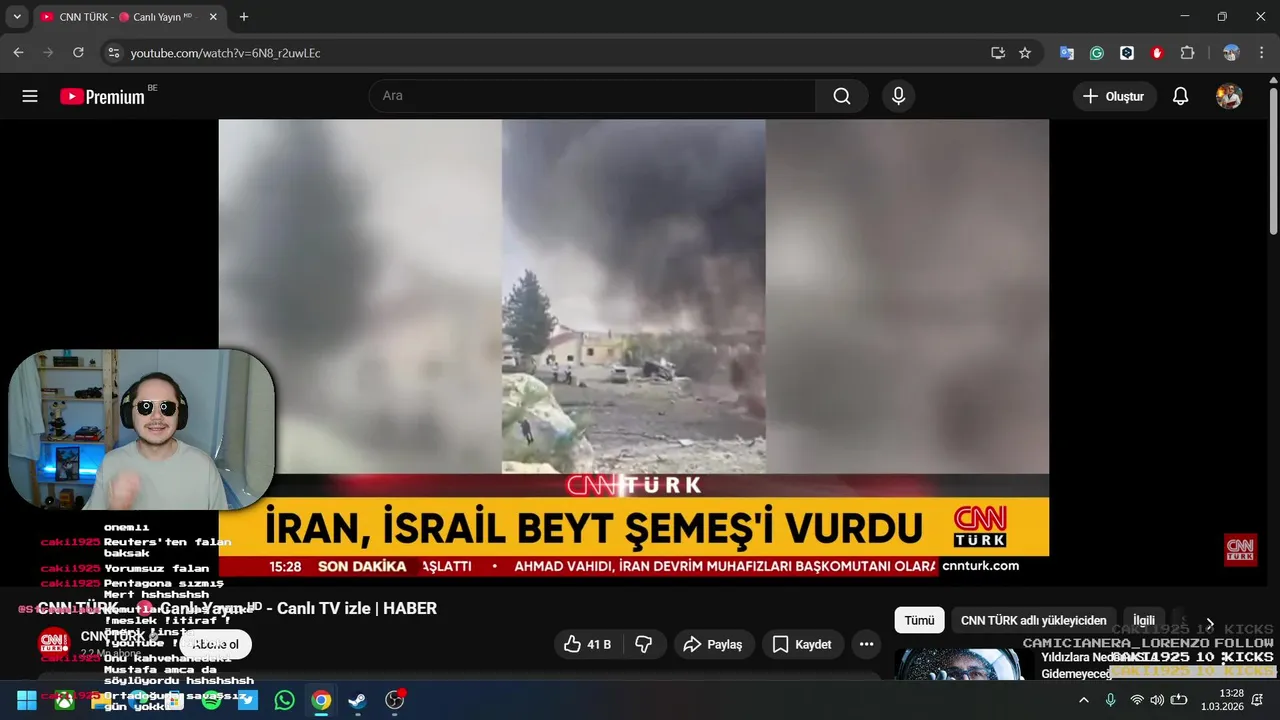The image size is (1280, 720).
Task: Open YouTube notifications bell
Action: click(x=1181, y=96)
